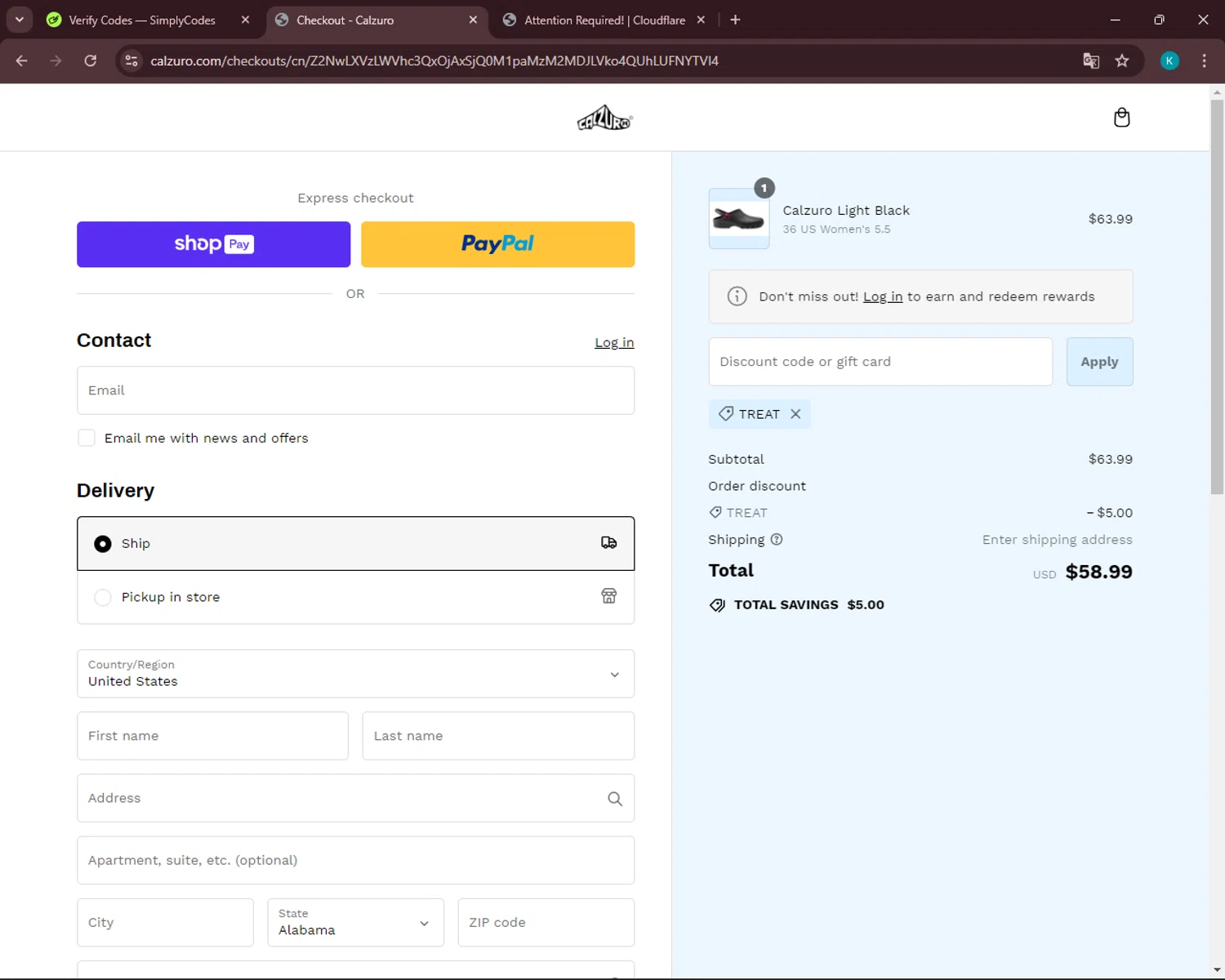
Task: Open site information icon in address bar
Action: point(131,60)
